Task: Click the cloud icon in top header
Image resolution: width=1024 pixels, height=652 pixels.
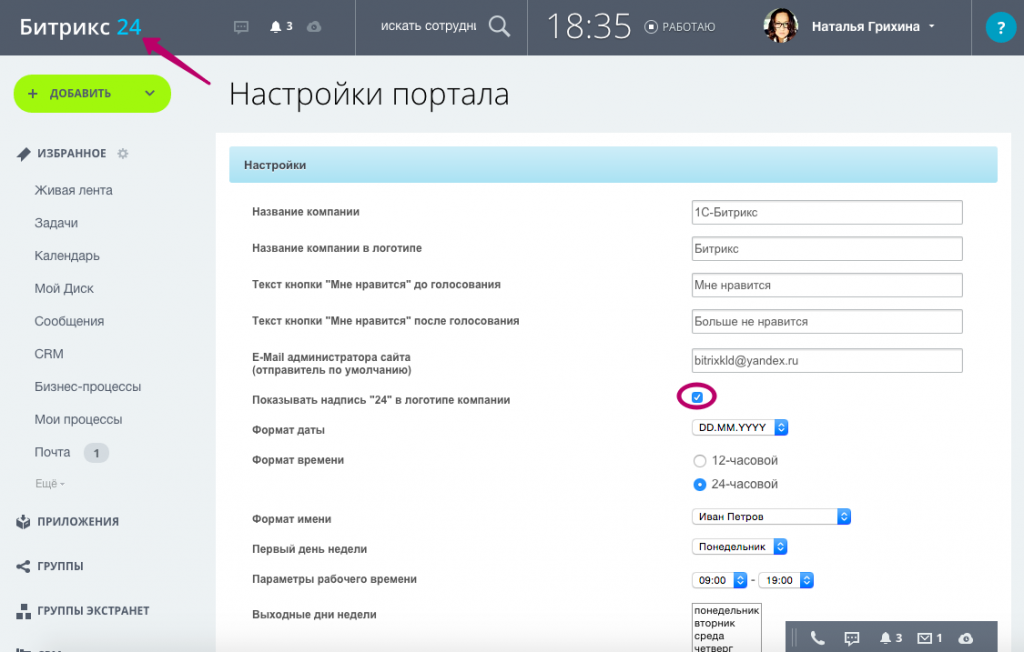Action: click(x=314, y=27)
